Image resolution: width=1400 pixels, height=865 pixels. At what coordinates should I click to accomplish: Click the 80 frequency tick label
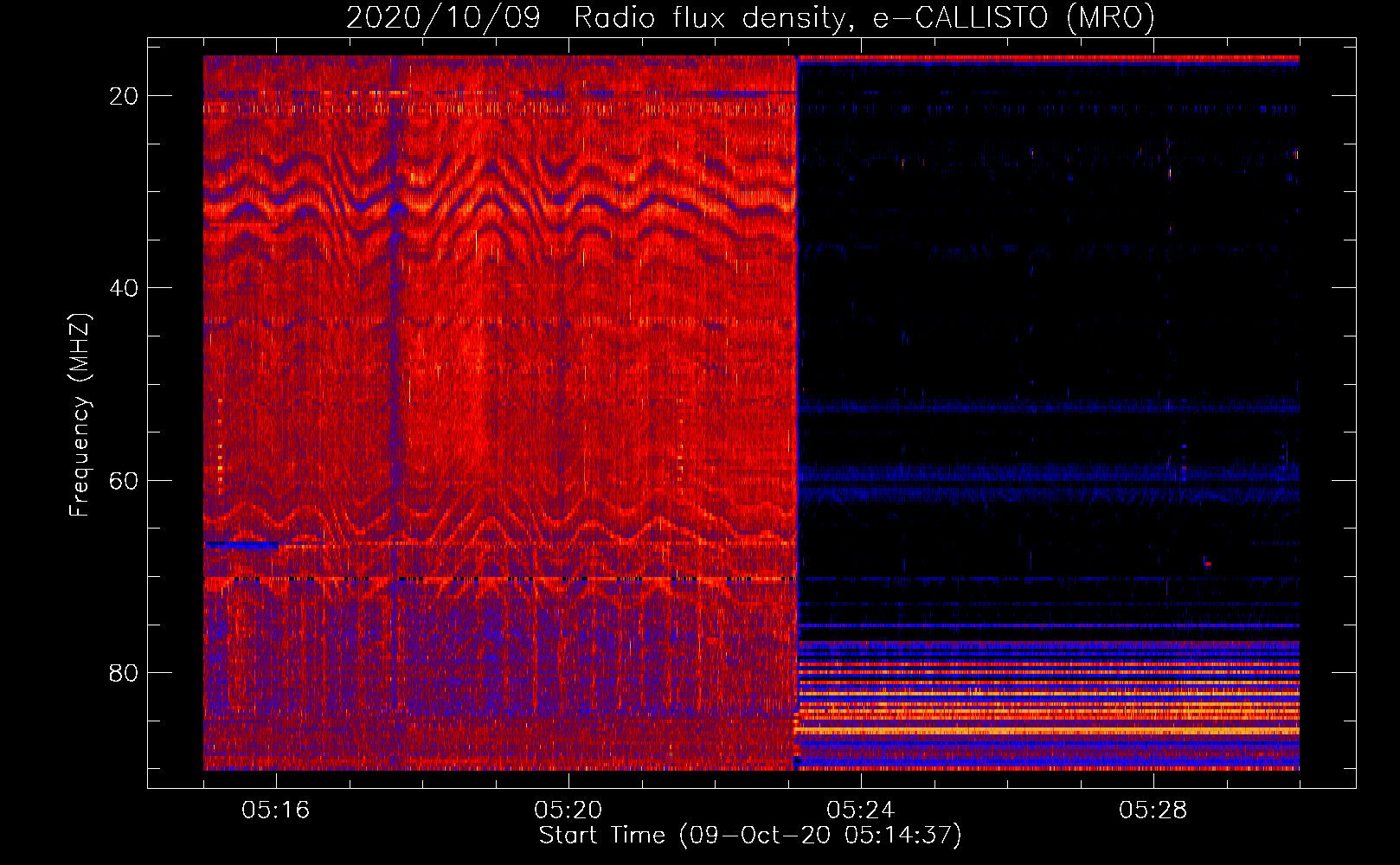[124, 672]
